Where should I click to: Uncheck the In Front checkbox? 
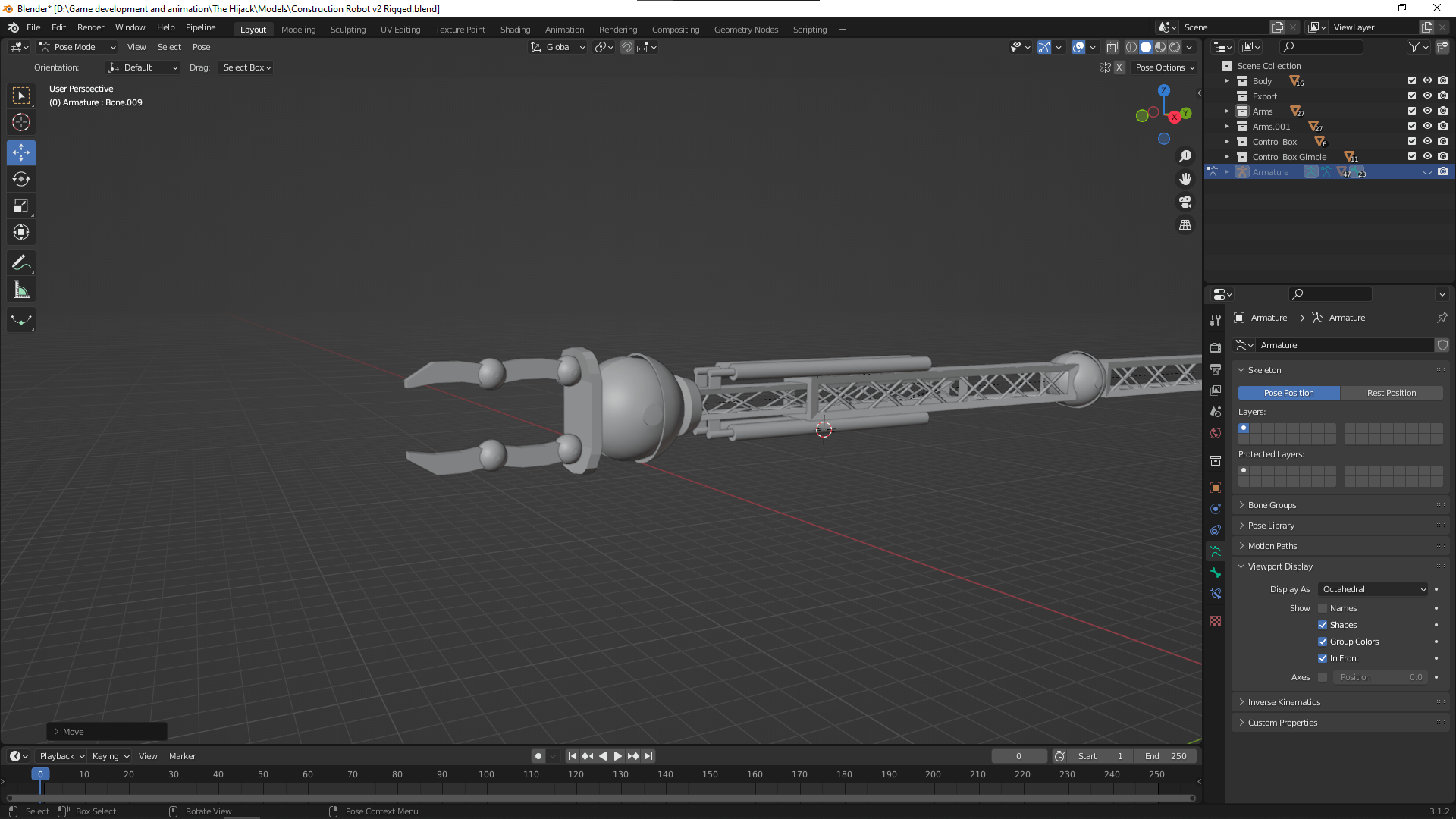click(1323, 658)
